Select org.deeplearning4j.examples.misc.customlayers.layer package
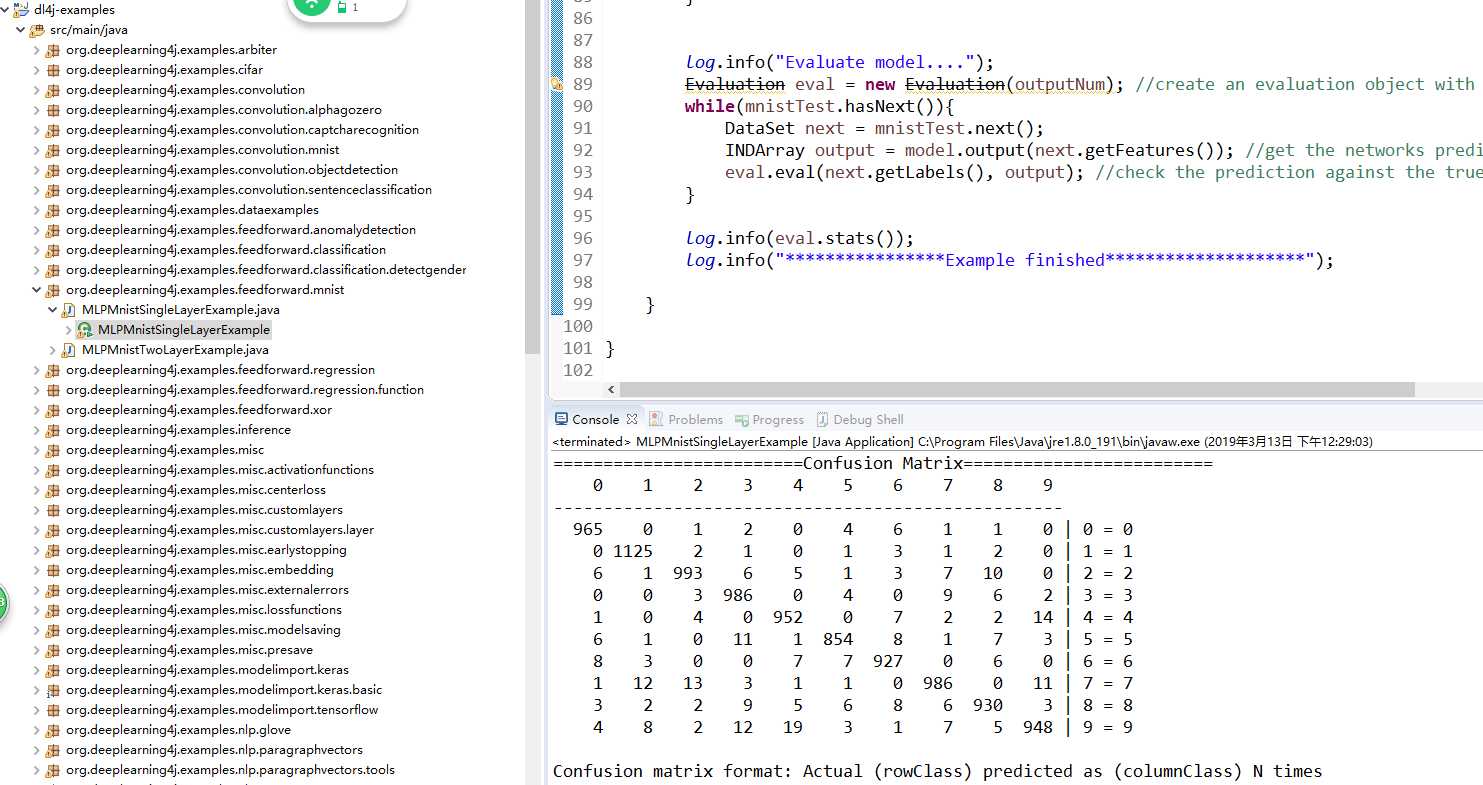This screenshot has width=1483, height=785. tap(220, 530)
